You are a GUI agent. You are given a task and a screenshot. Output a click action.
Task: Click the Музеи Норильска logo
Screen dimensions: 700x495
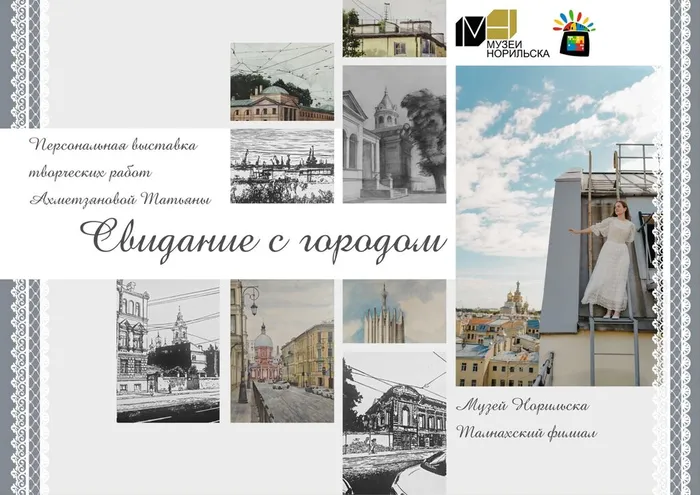point(502,34)
